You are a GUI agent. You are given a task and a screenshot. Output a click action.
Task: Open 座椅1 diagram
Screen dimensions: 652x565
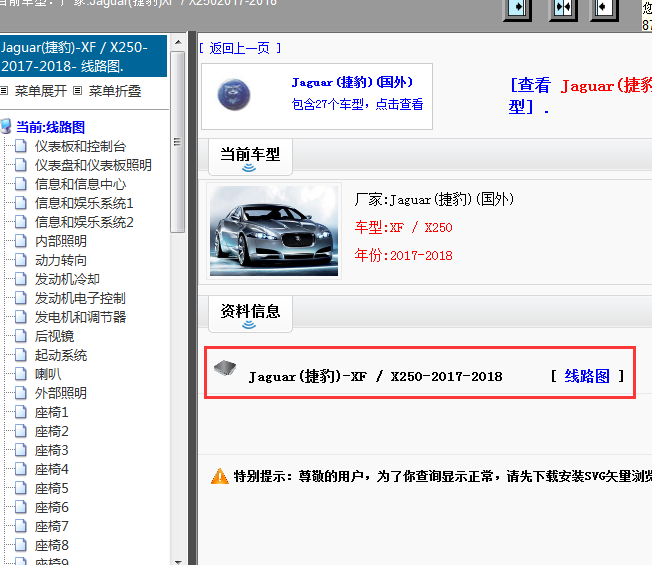52,412
